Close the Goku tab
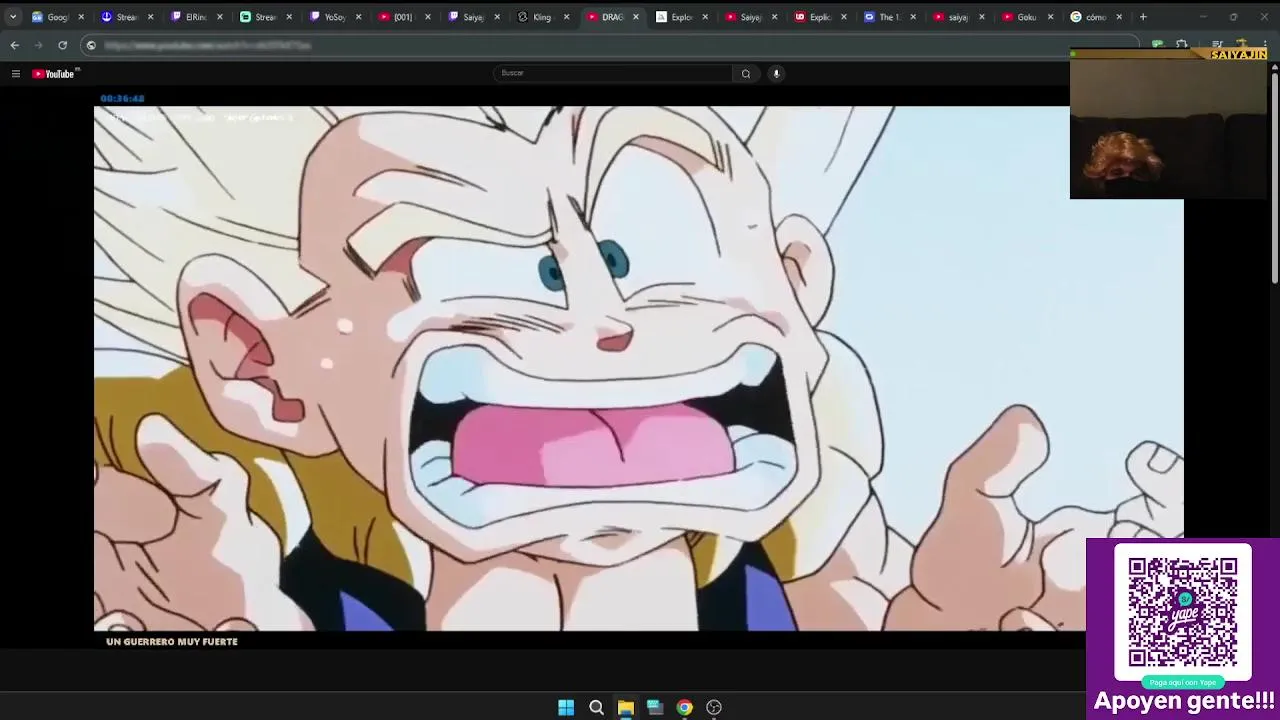1280x720 pixels. [1050, 17]
